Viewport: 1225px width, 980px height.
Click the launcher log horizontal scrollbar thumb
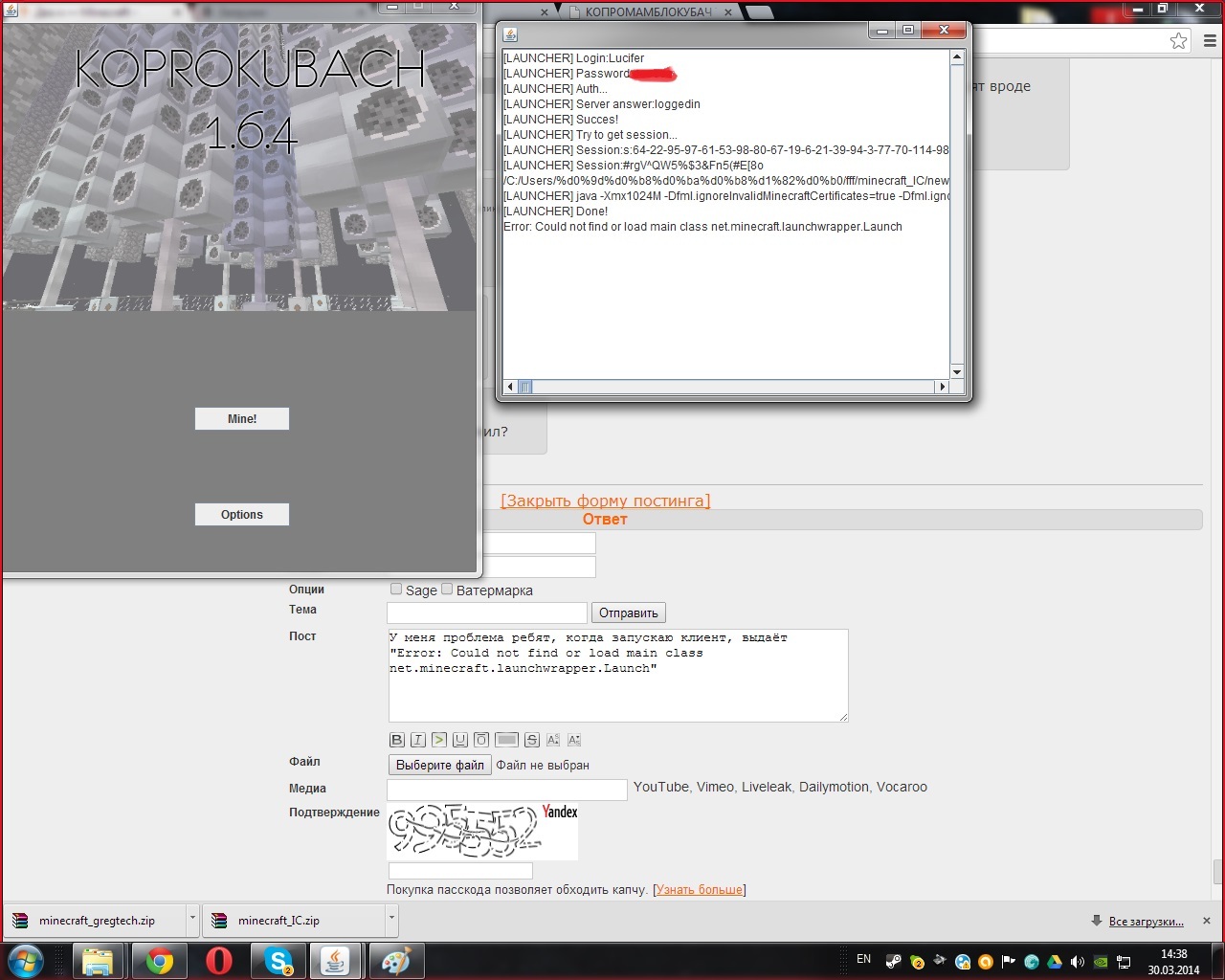525,387
